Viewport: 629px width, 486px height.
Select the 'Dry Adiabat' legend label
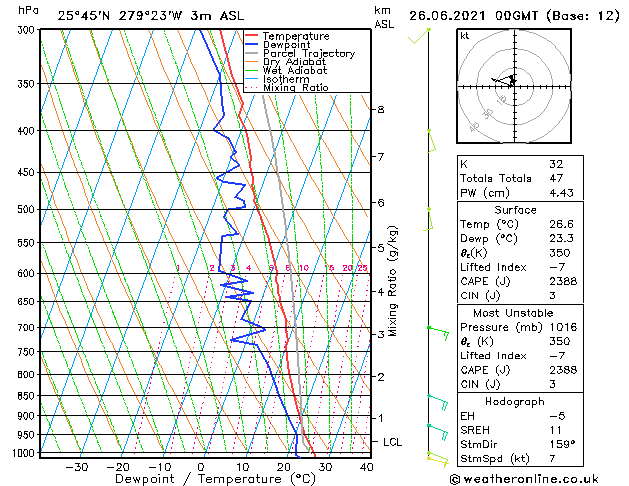(x=294, y=62)
